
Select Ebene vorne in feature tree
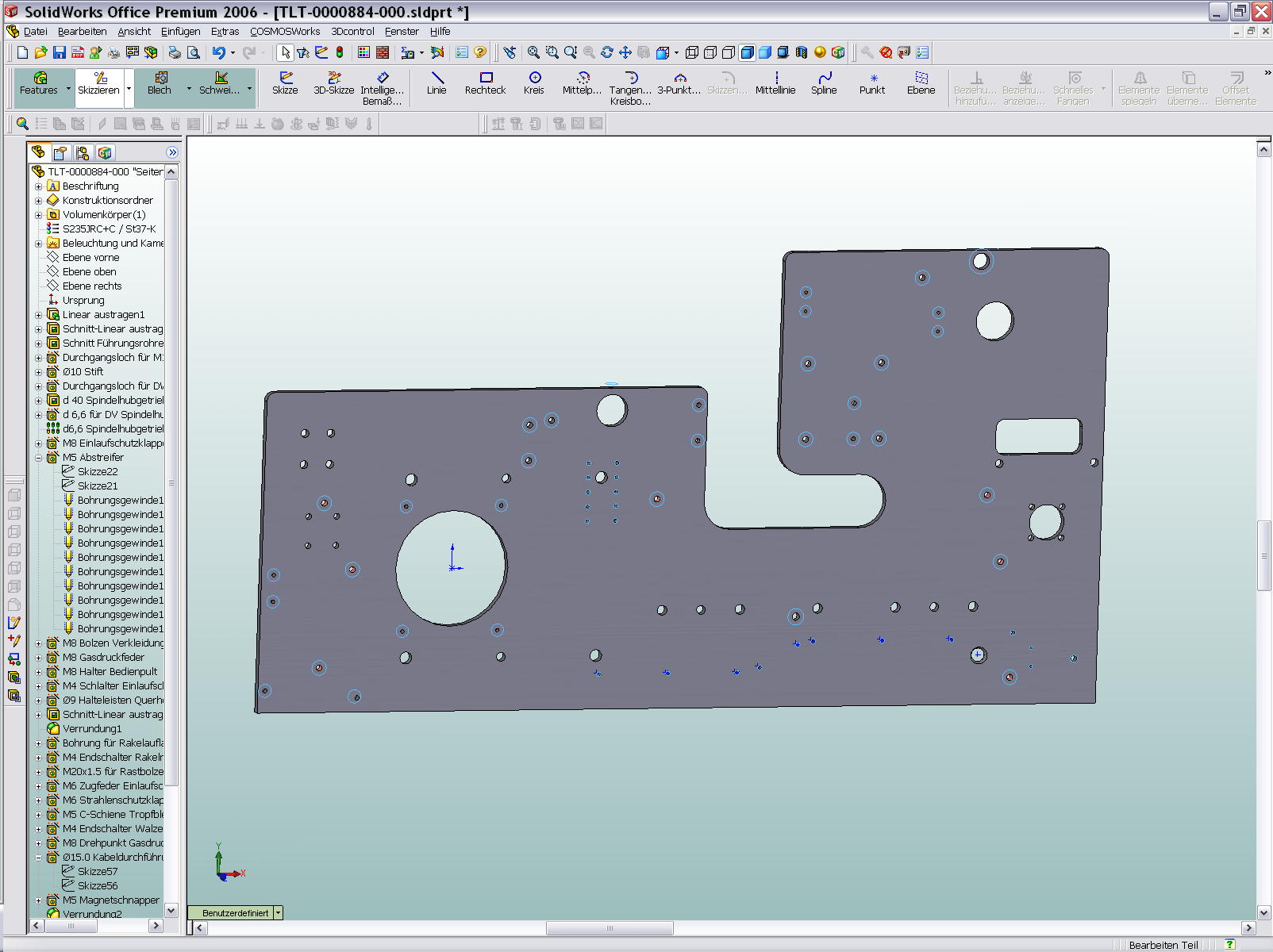click(90, 258)
